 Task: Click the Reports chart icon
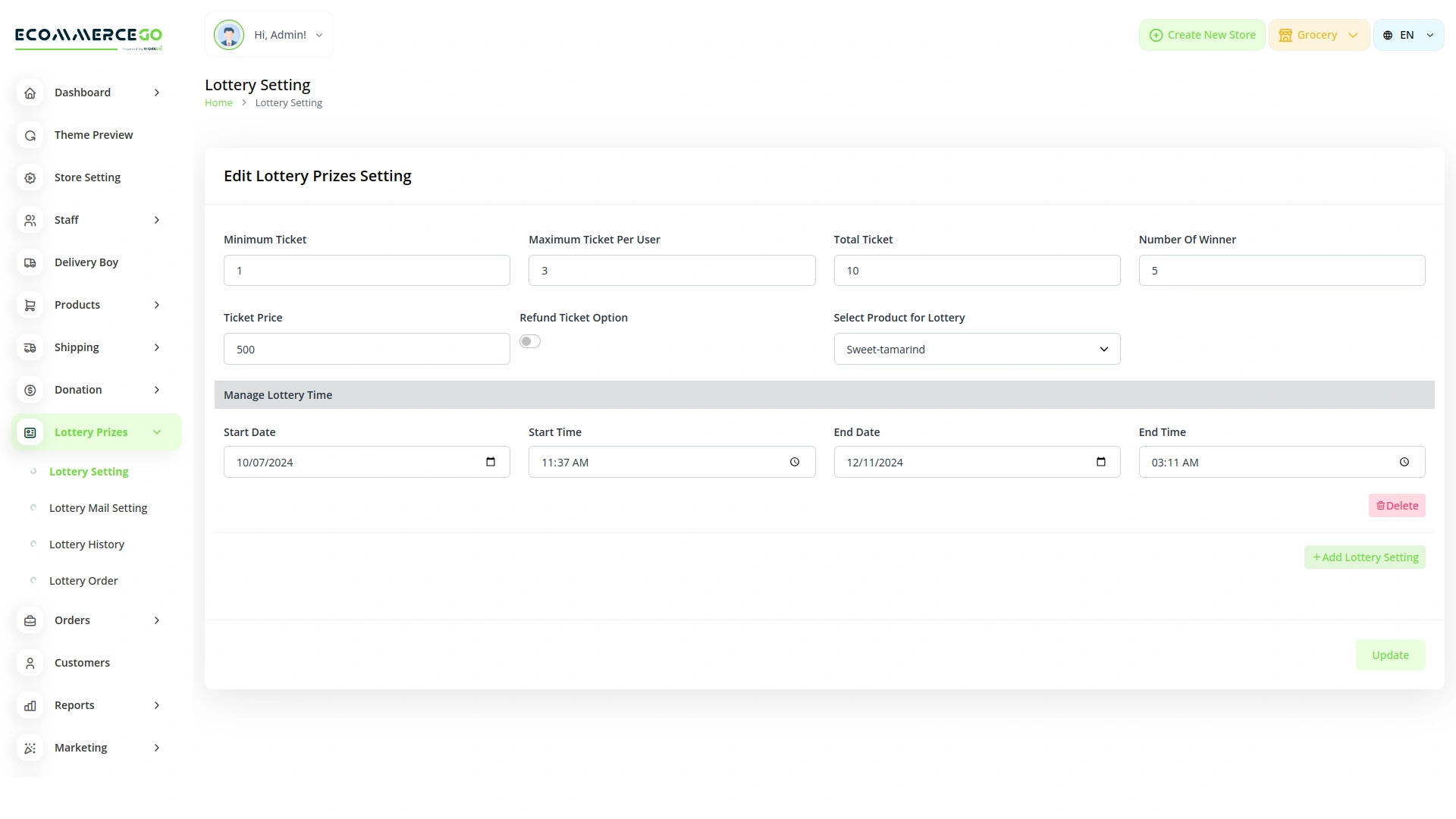click(30, 705)
